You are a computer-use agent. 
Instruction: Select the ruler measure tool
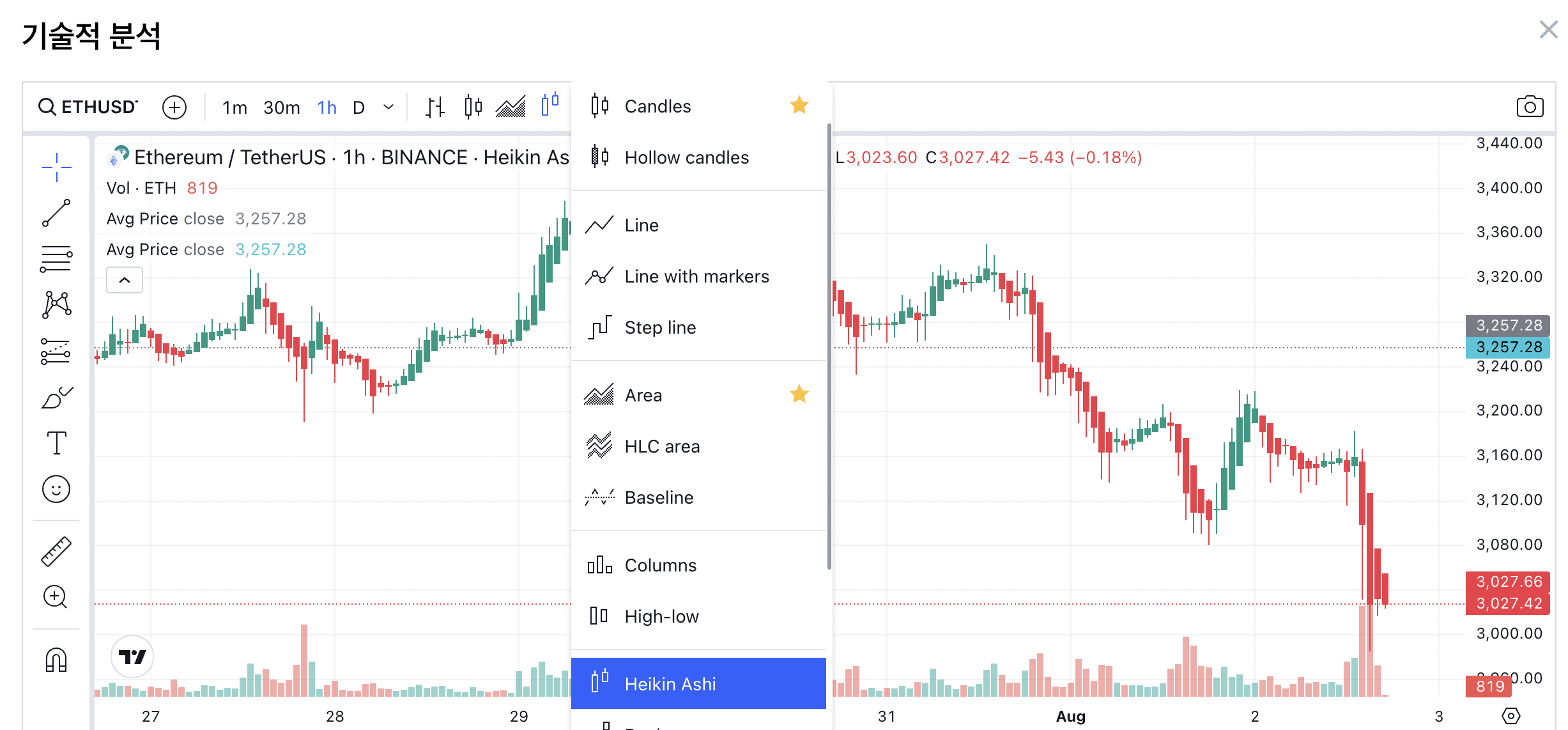tap(56, 551)
